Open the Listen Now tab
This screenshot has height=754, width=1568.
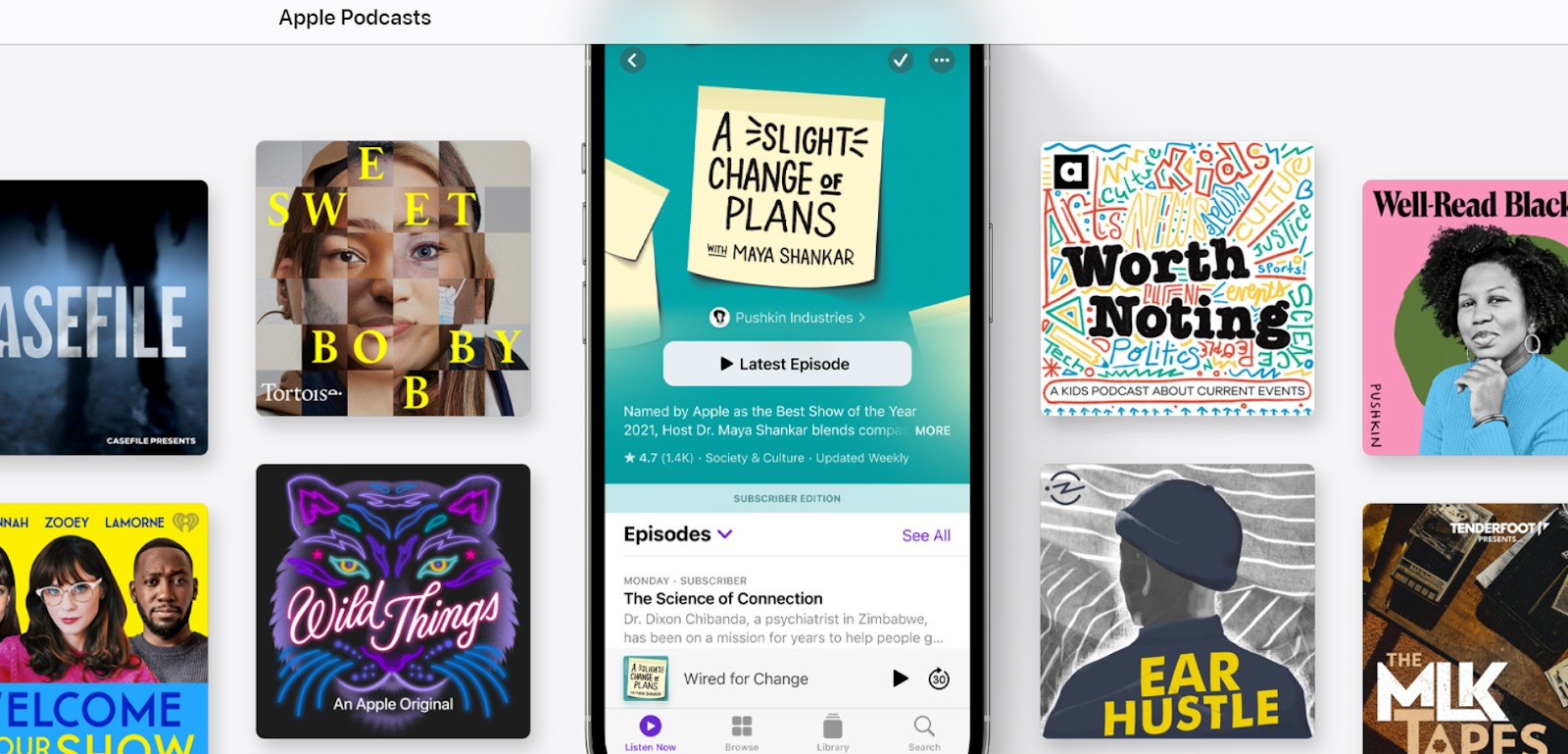point(651,732)
